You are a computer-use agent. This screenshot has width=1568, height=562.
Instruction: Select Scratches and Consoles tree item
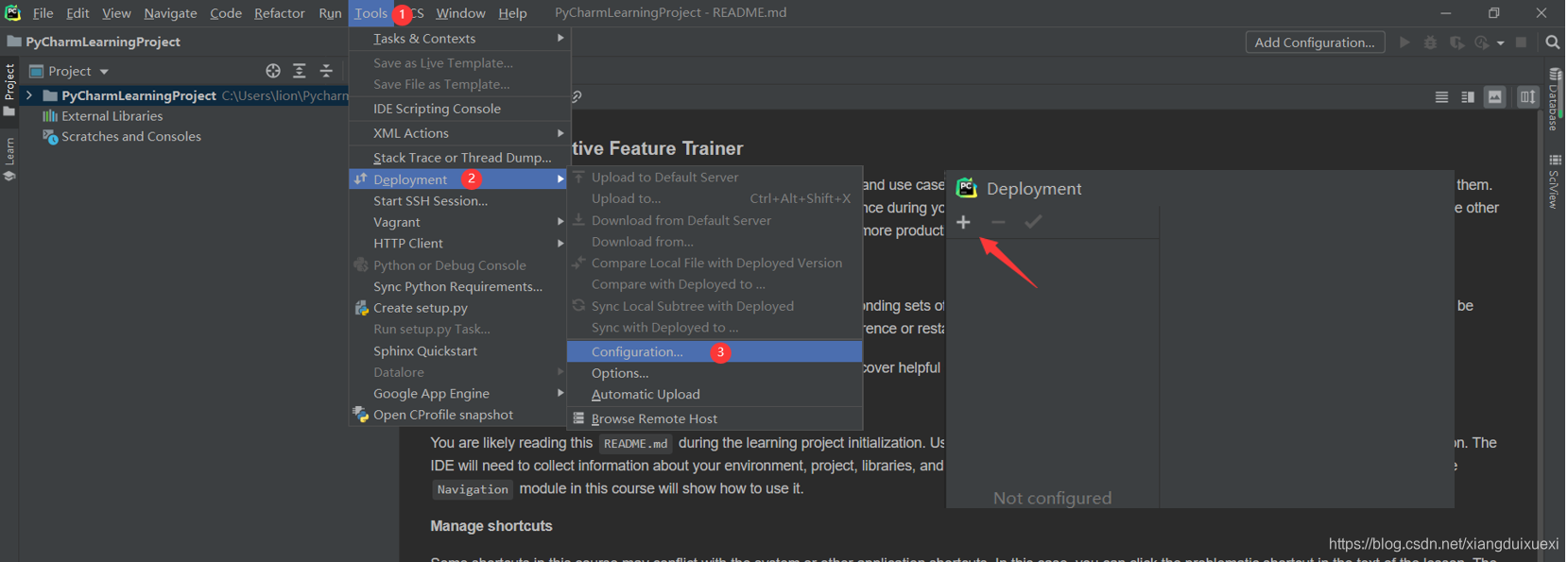tap(130, 137)
